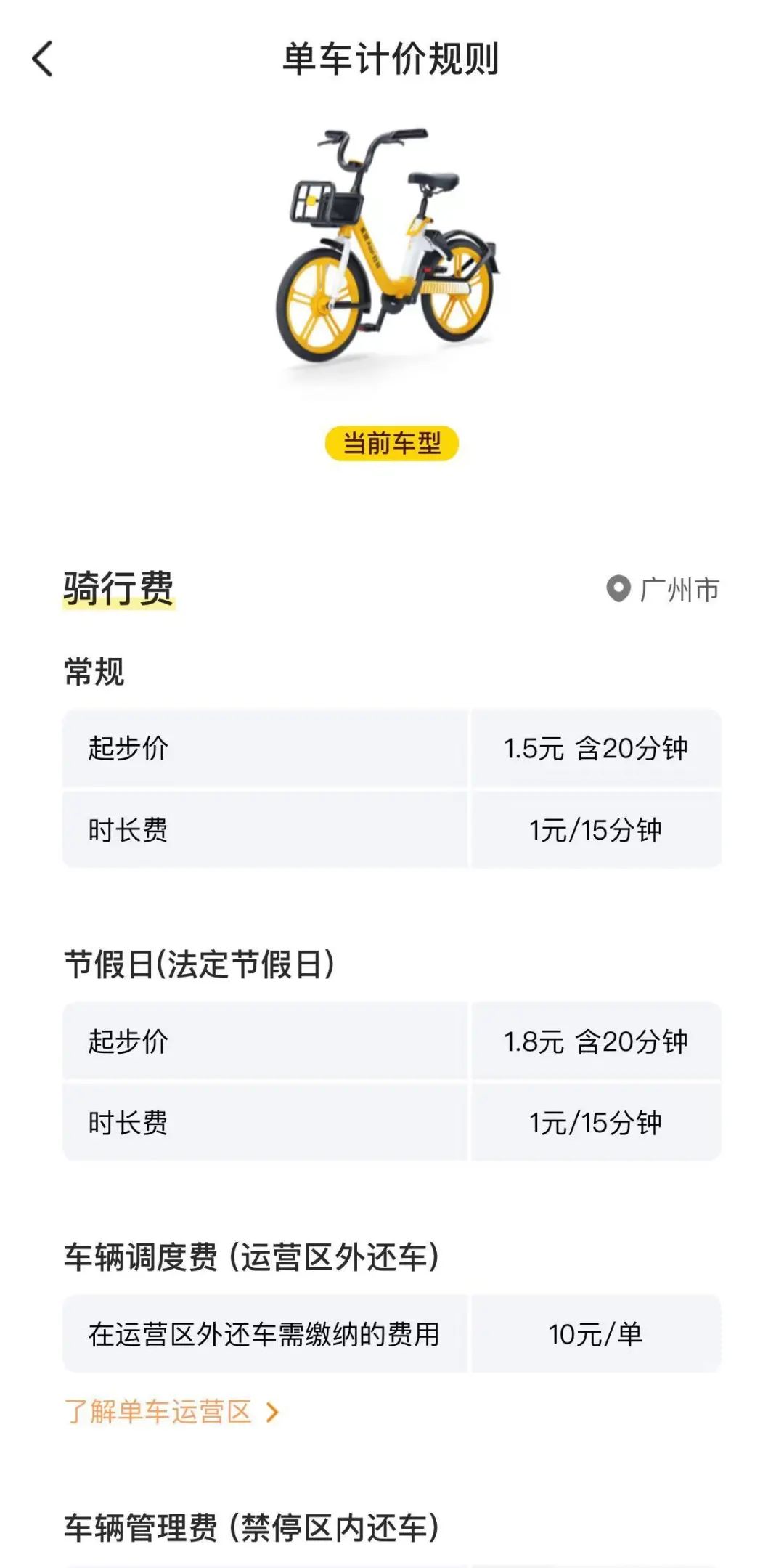Select the 常规 起步价 row

(392, 748)
